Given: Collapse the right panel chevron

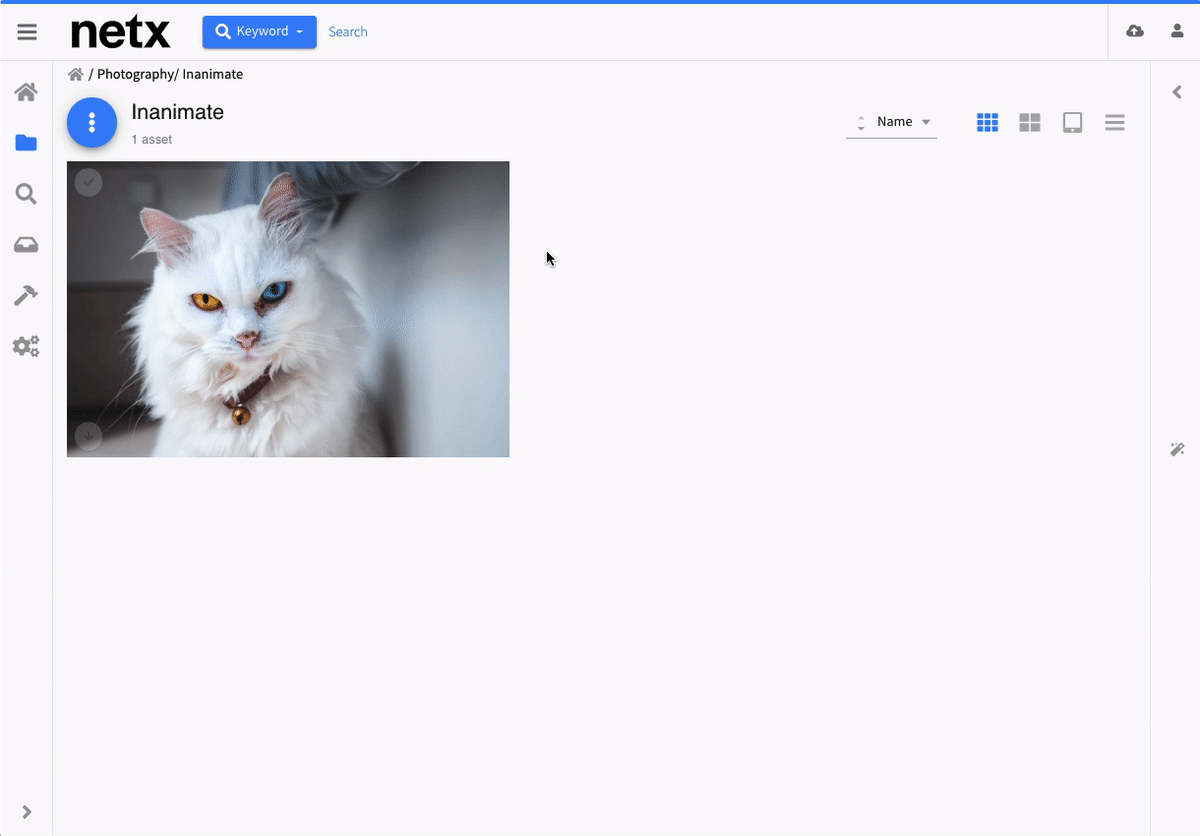Looking at the screenshot, I should [1177, 92].
